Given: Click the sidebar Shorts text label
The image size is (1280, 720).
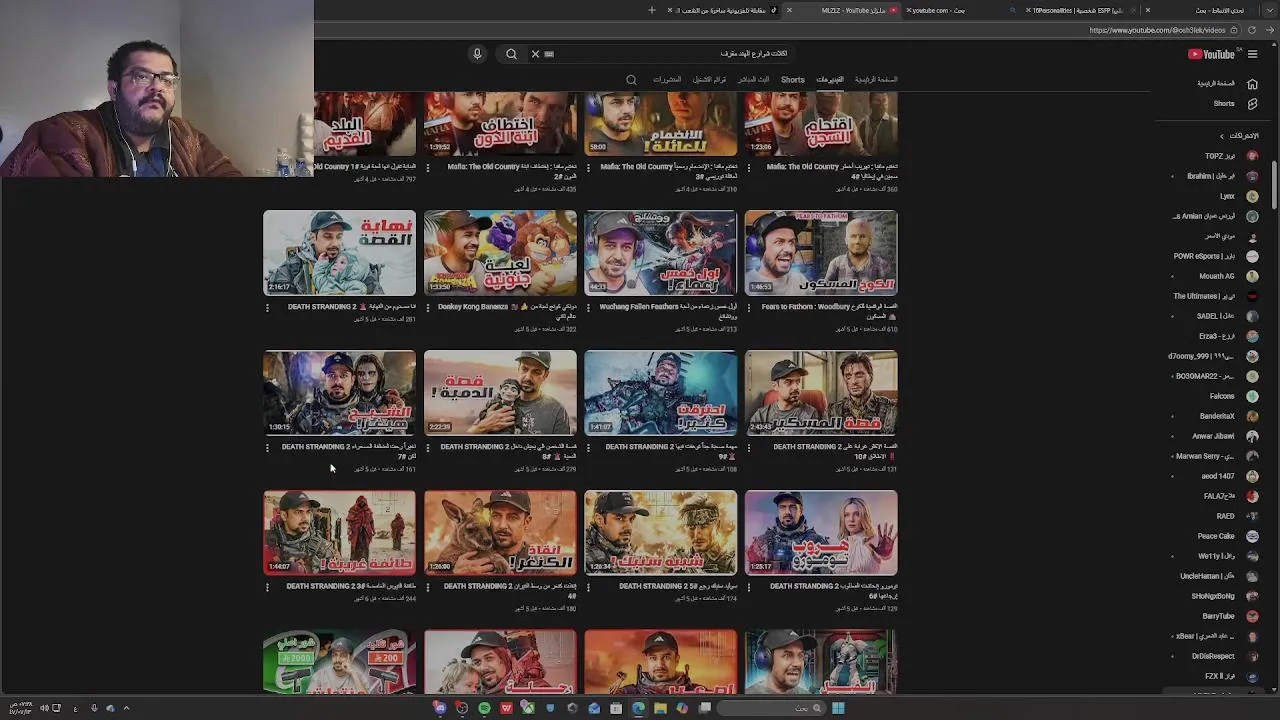Looking at the screenshot, I should [x=1224, y=104].
